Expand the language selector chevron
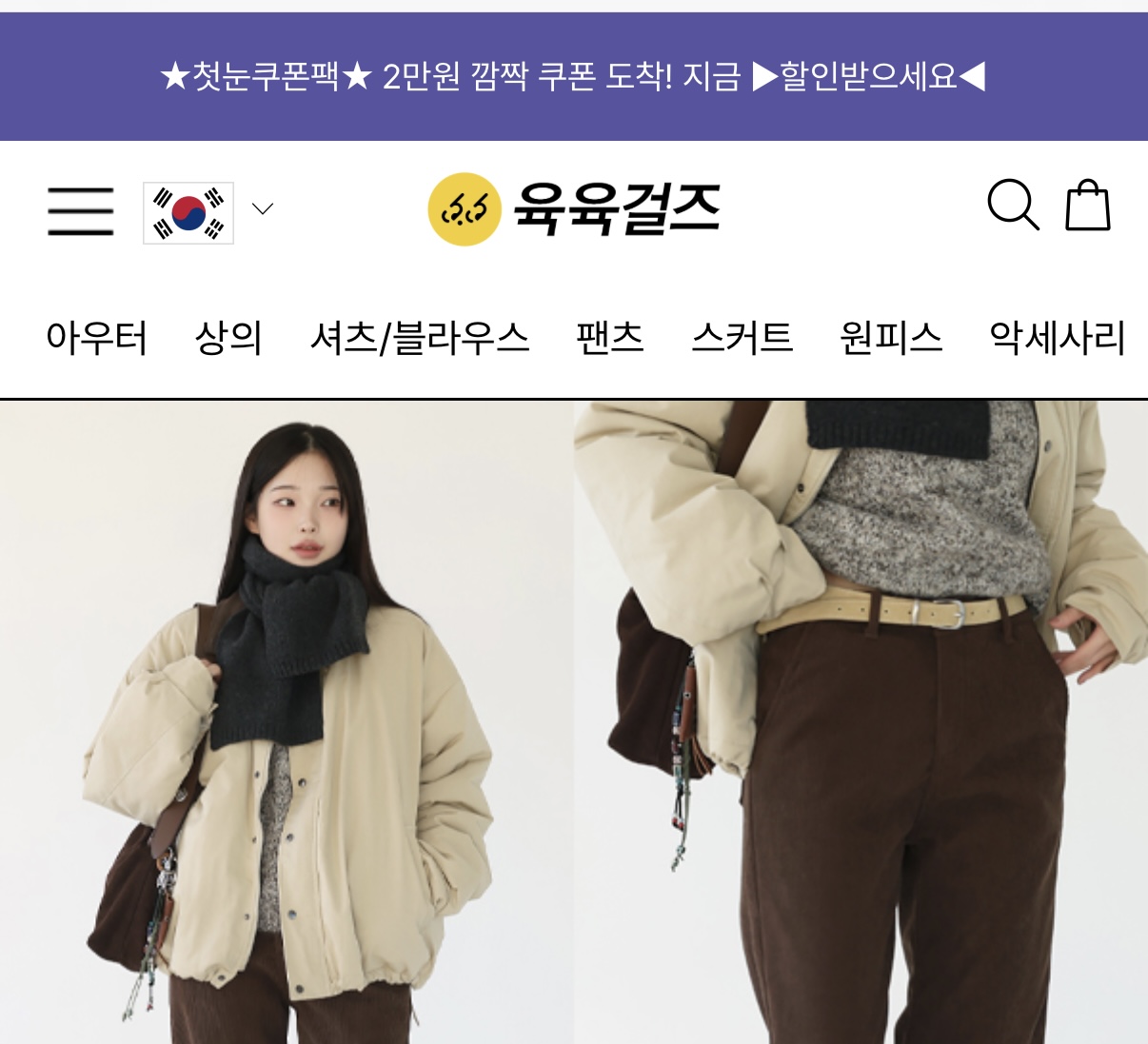The image size is (1148, 1044). (263, 208)
